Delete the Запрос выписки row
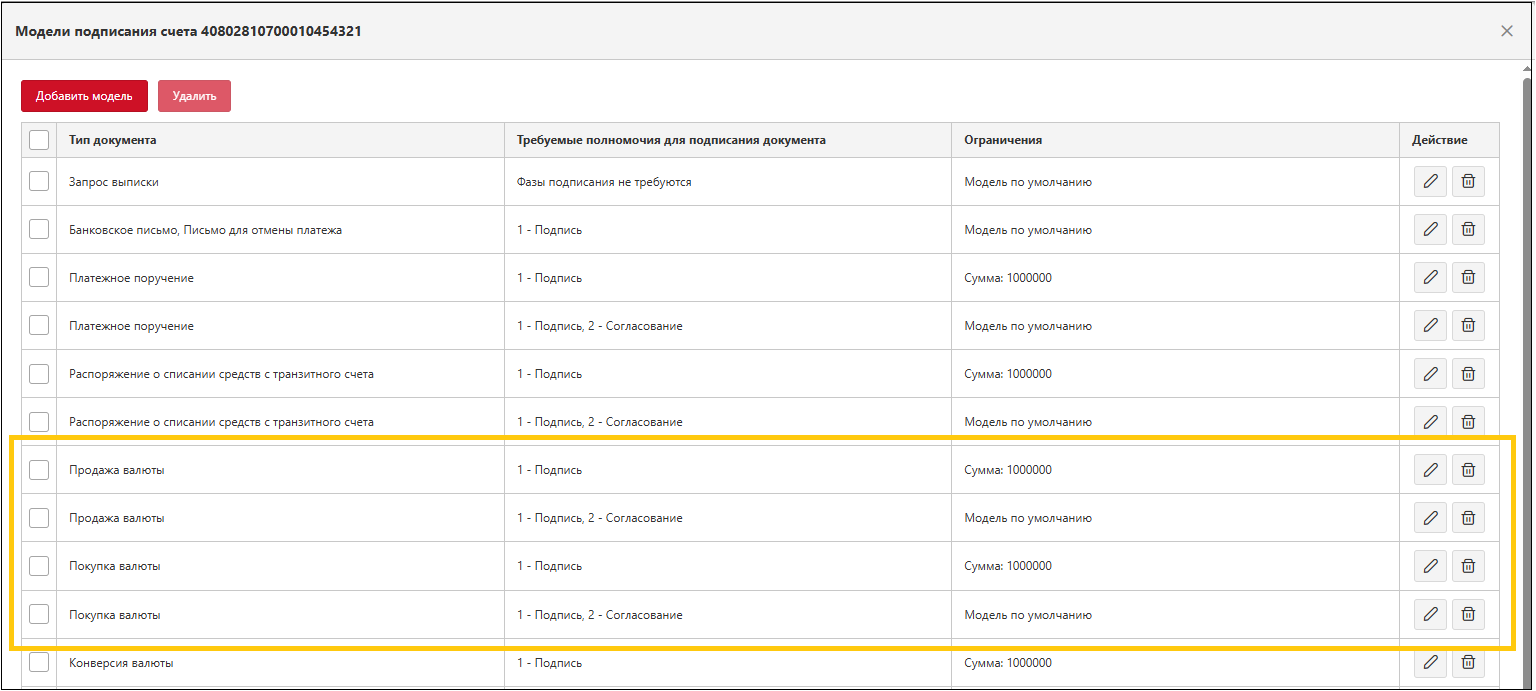1536x691 pixels. (x=1468, y=181)
